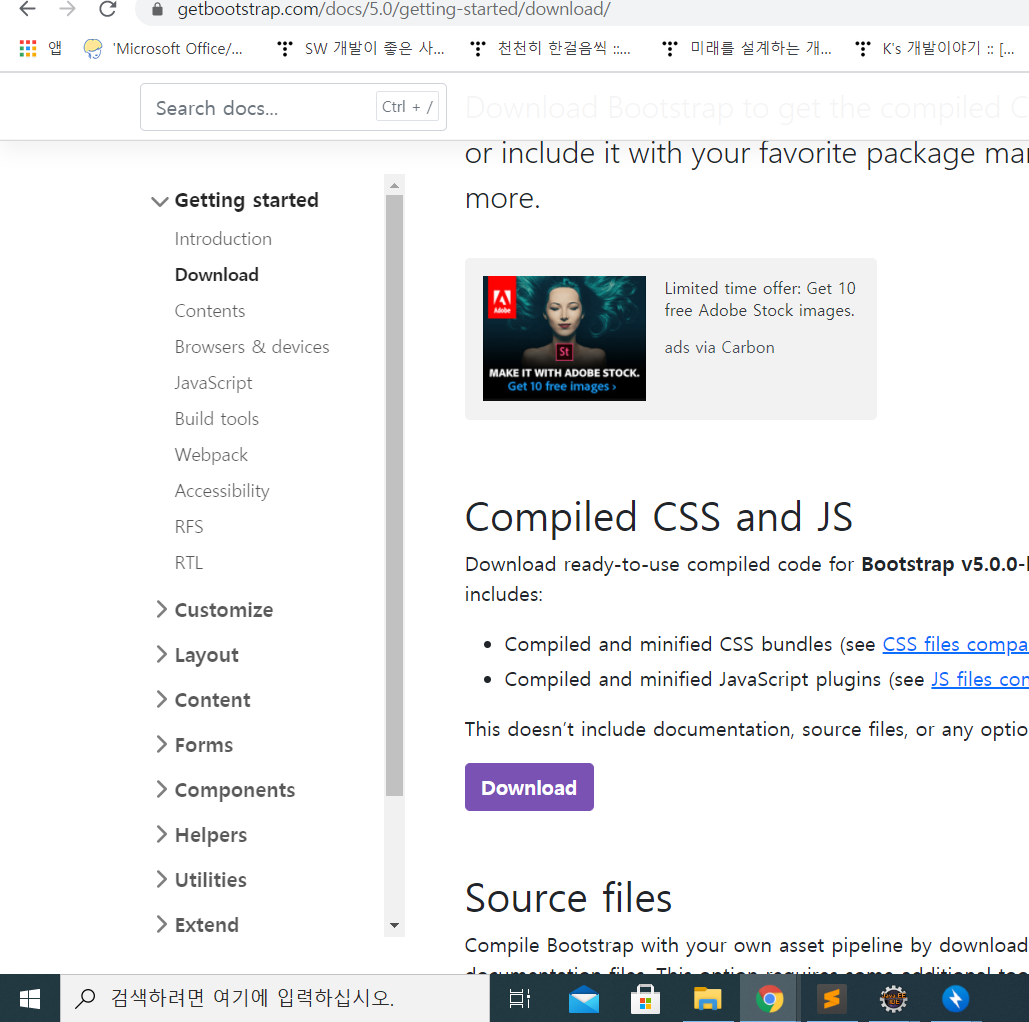Switch to Chrome in taskbar

point(769,999)
